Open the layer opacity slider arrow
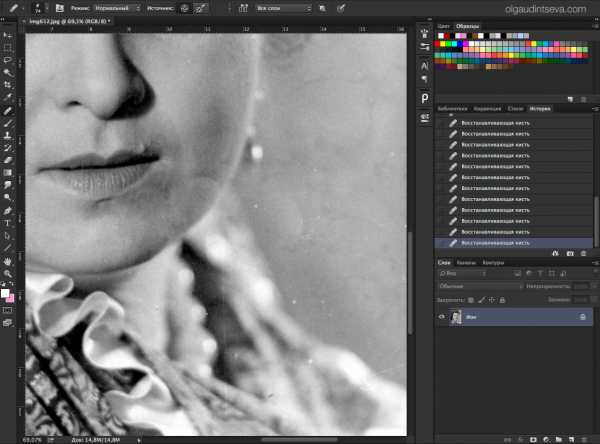The width and height of the screenshot is (600, 444). pyautogui.click(x=594, y=286)
